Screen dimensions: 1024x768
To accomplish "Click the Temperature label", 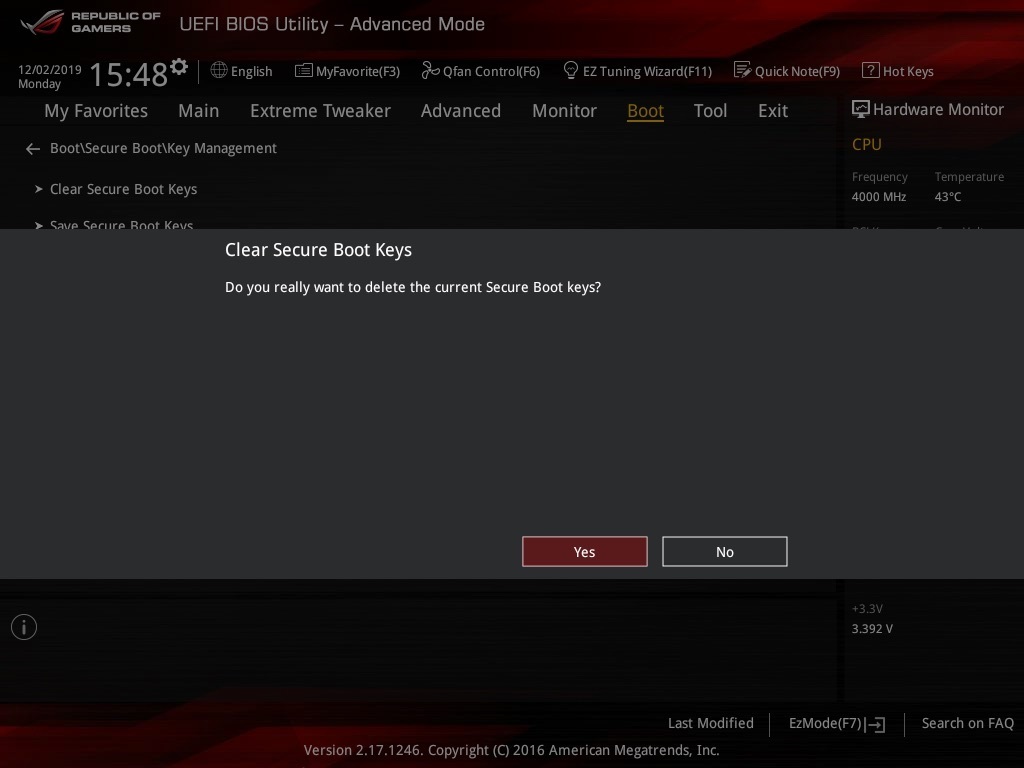I will [969, 177].
